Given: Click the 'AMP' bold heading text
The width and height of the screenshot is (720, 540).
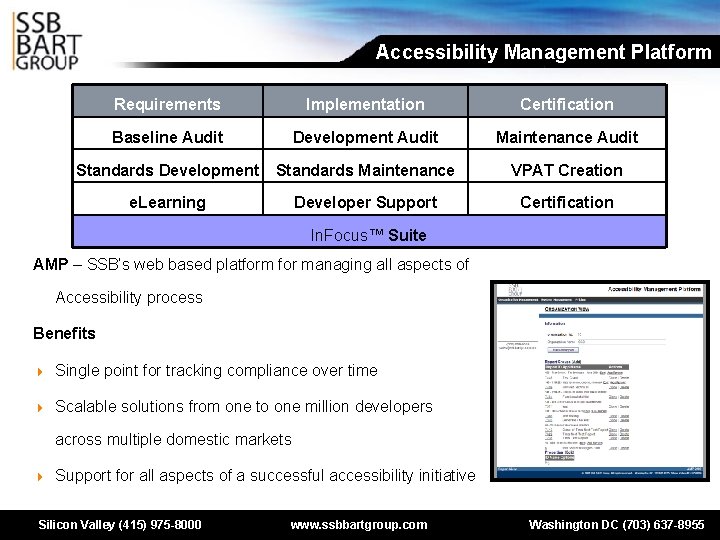Looking at the screenshot, I should pos(51,264).
